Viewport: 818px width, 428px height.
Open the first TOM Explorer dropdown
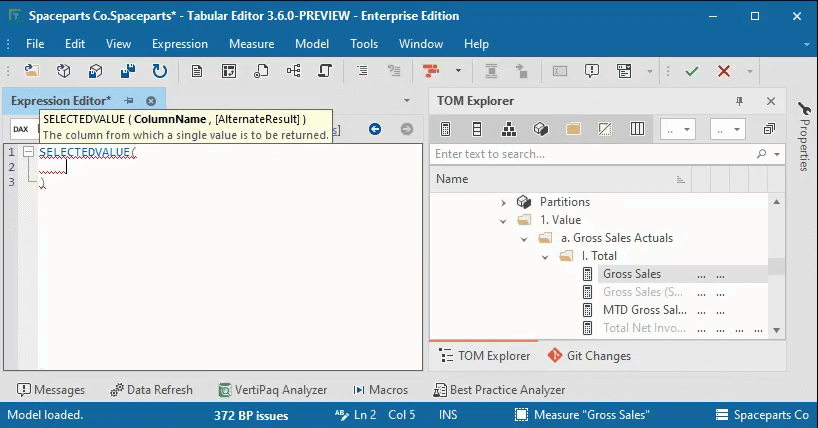pyautogui.click(x=678, y=129)
